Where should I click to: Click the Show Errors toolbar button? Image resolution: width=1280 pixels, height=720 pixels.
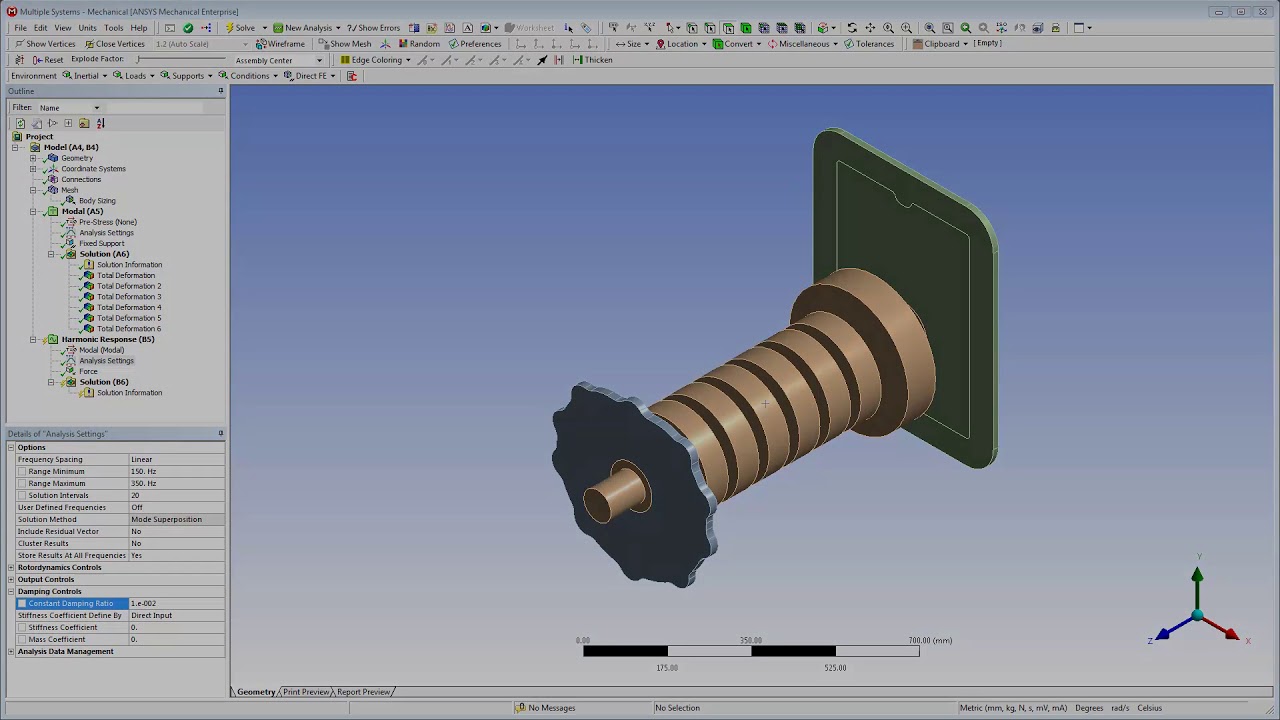tap(373, 28)
